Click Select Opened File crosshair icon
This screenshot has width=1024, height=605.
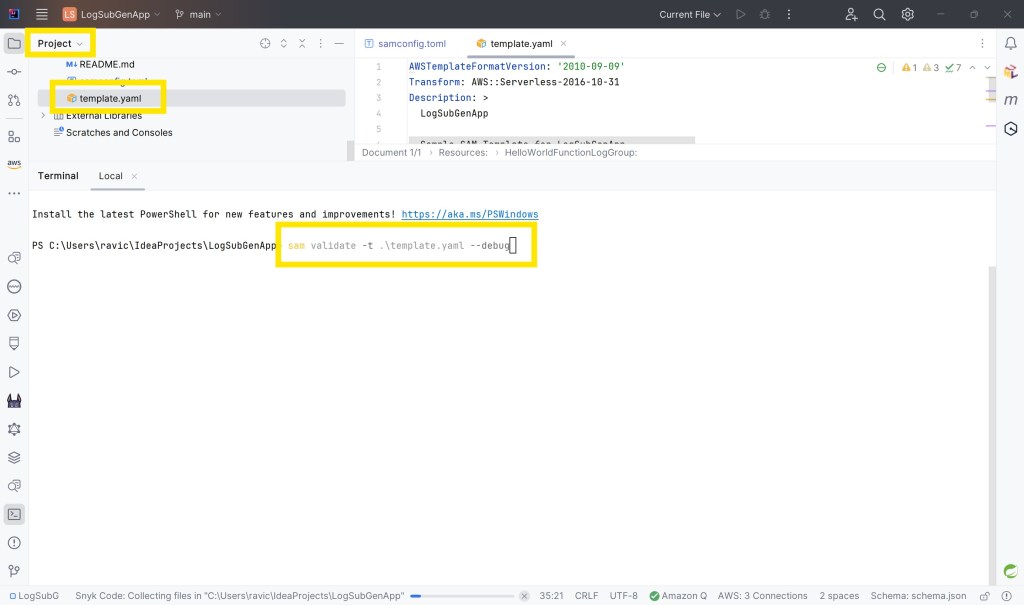pyautogui.click(x=265, y=43)
